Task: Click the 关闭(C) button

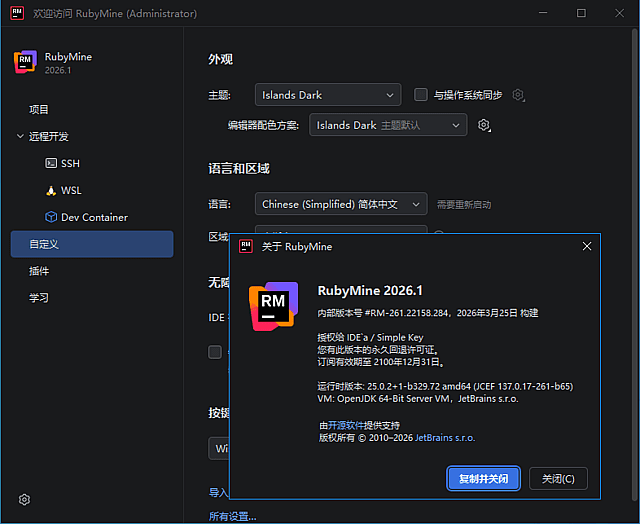Action: point(558,479)
